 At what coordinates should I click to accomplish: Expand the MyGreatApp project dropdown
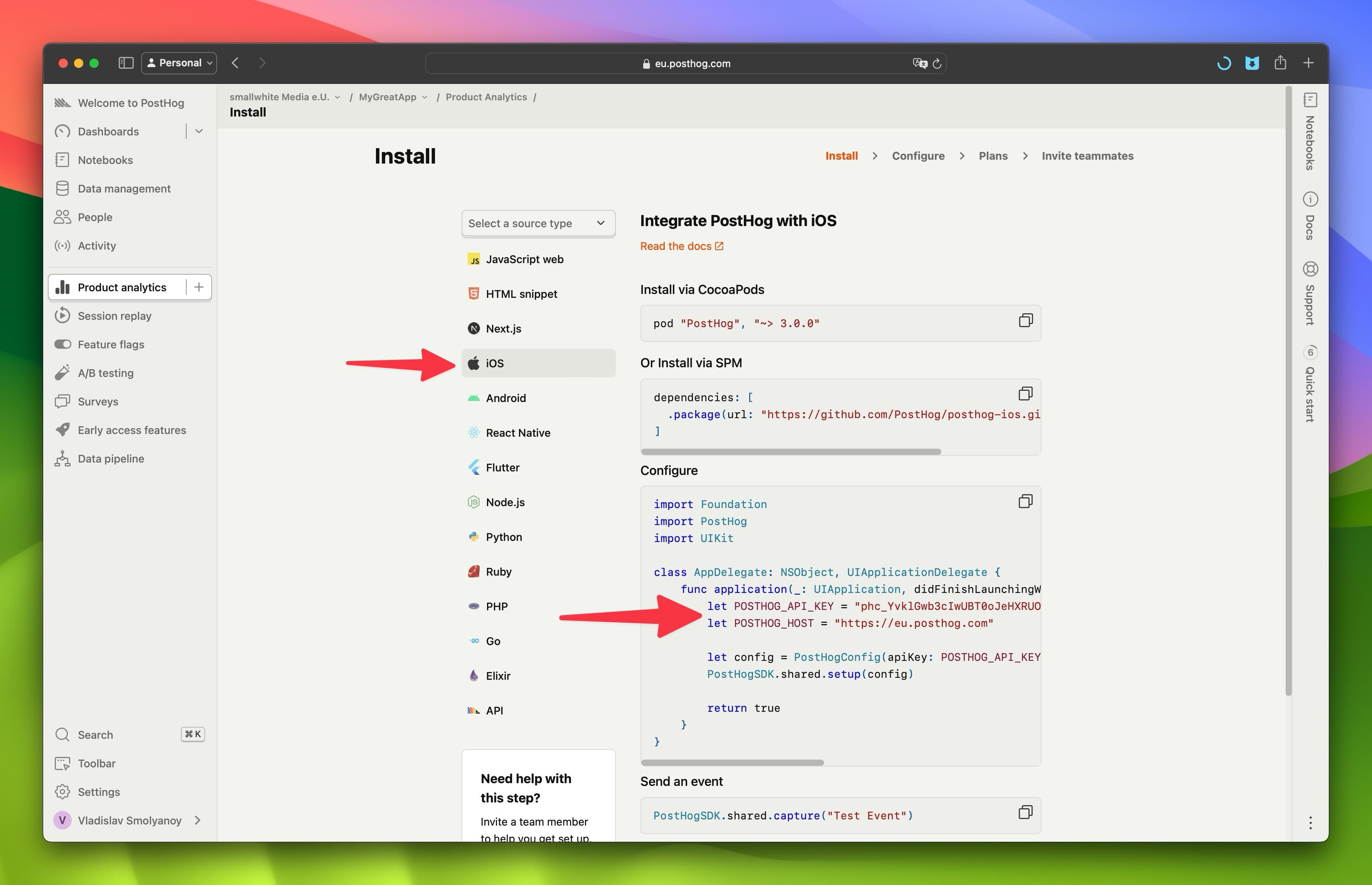point(393,97)
